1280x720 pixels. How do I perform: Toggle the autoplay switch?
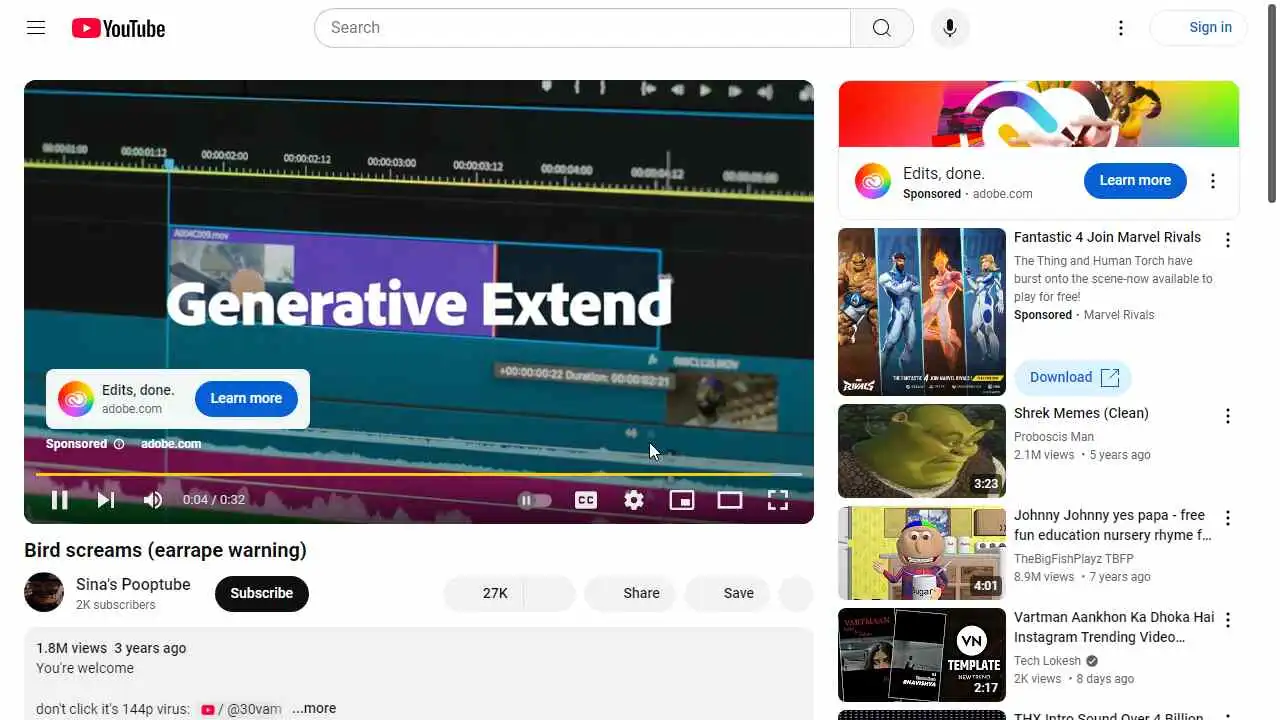click(535, 500)
